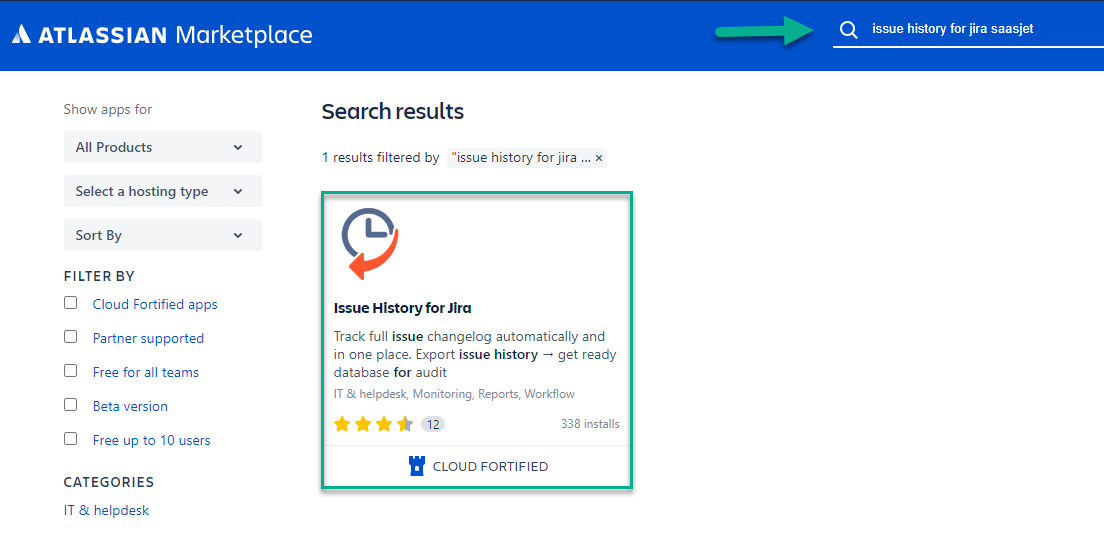Click the Issue History for Jira clock icon
Viewport: 1104px width, 537px height.
click(x=369, y=242)
